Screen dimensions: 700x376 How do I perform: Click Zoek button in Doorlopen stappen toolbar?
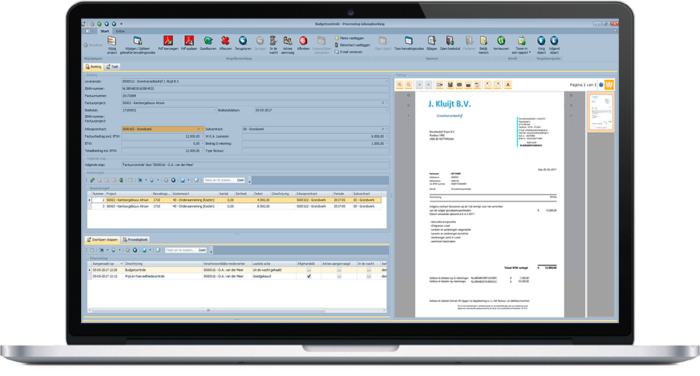point(202,251)
